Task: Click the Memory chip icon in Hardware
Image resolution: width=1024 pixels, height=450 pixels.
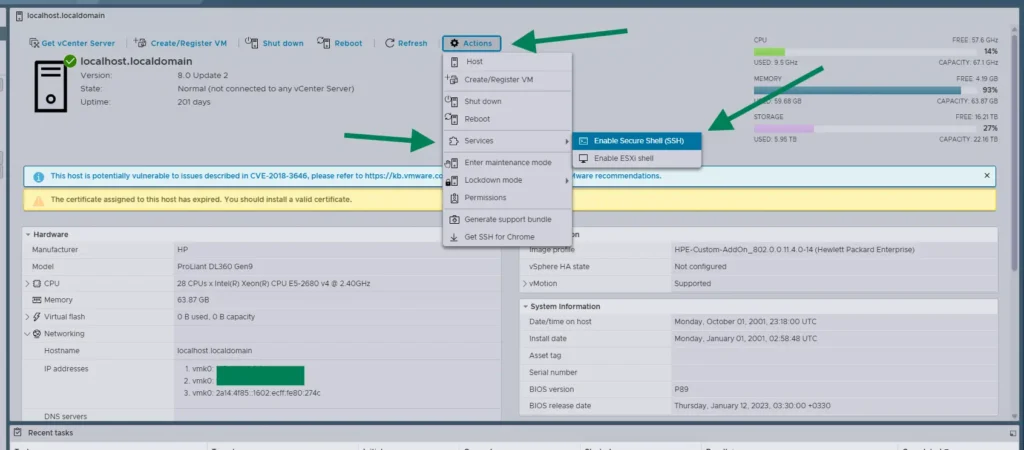Action: [37, 300]
